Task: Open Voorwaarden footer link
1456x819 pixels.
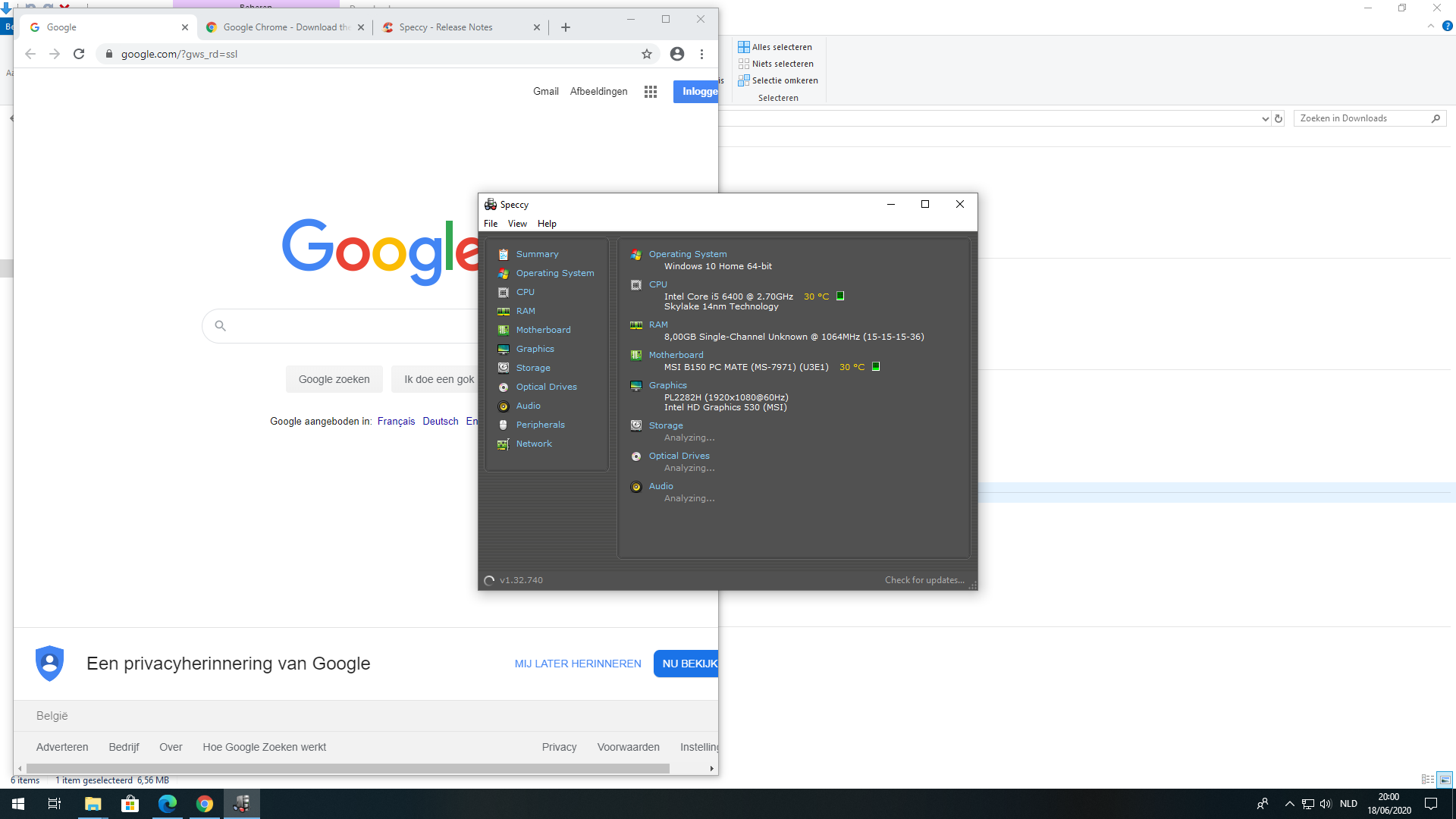Action: click(x=628, y=747)
